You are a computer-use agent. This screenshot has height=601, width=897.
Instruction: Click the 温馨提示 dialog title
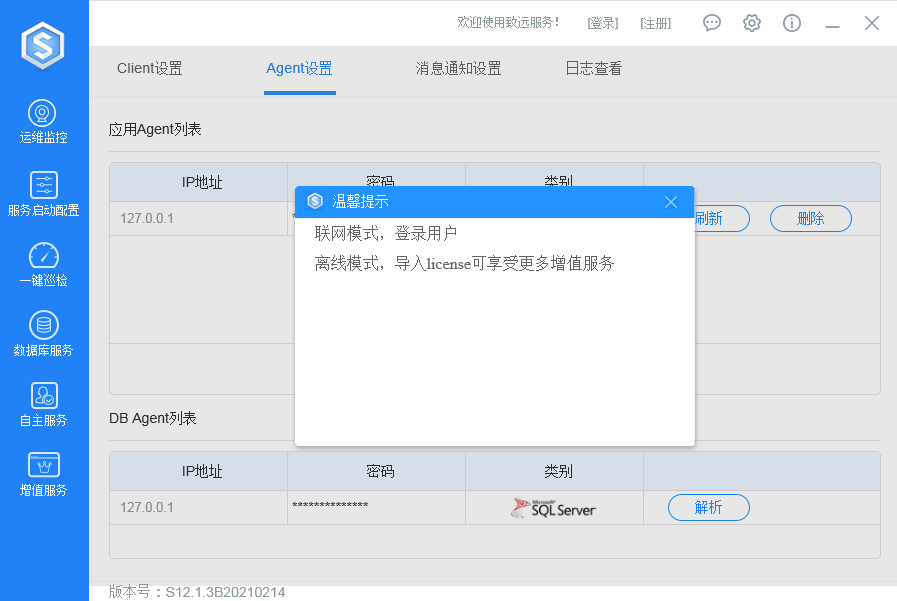click(x=360, y=201)
